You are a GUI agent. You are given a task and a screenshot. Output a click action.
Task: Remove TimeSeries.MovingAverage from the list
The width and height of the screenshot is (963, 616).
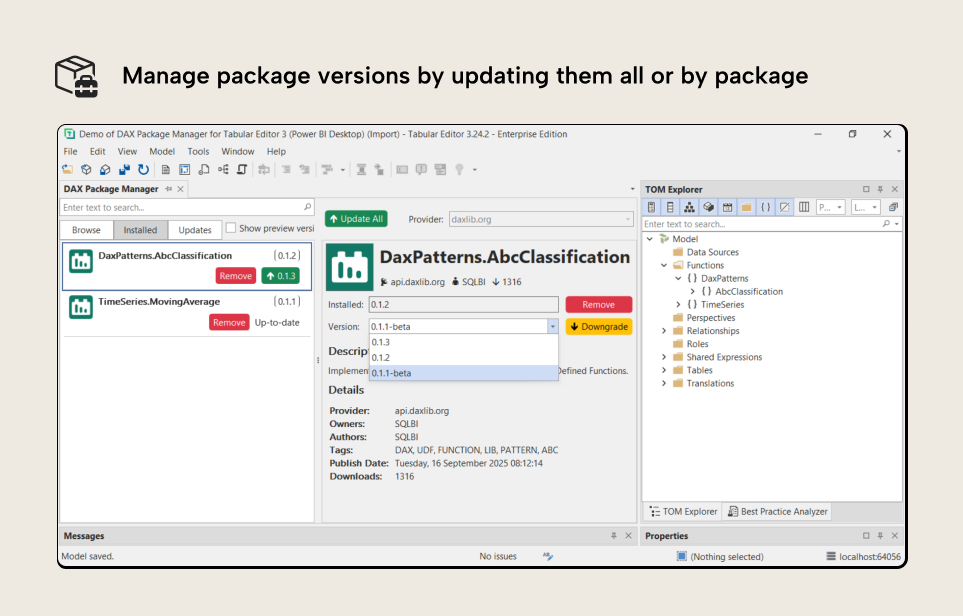point(229,322)
